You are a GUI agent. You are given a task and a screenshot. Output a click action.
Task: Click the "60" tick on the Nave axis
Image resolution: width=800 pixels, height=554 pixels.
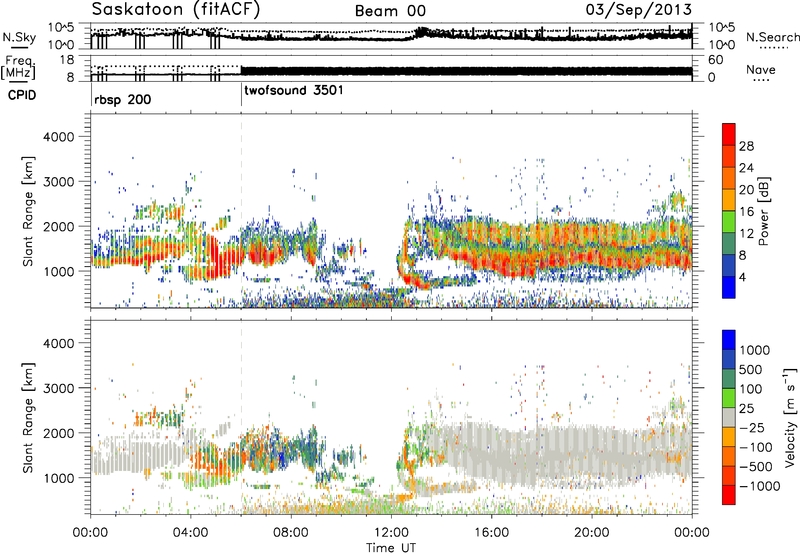click(x=716, y=60)
